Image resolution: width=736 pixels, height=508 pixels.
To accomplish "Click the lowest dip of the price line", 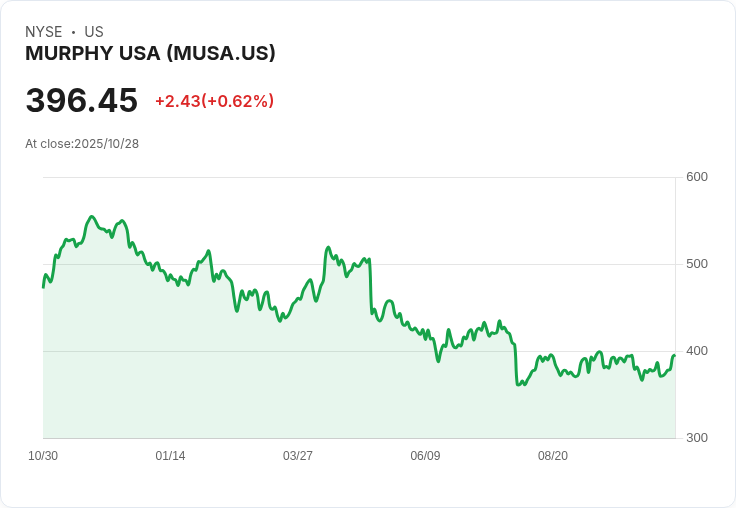I will (x=518, y=385).
